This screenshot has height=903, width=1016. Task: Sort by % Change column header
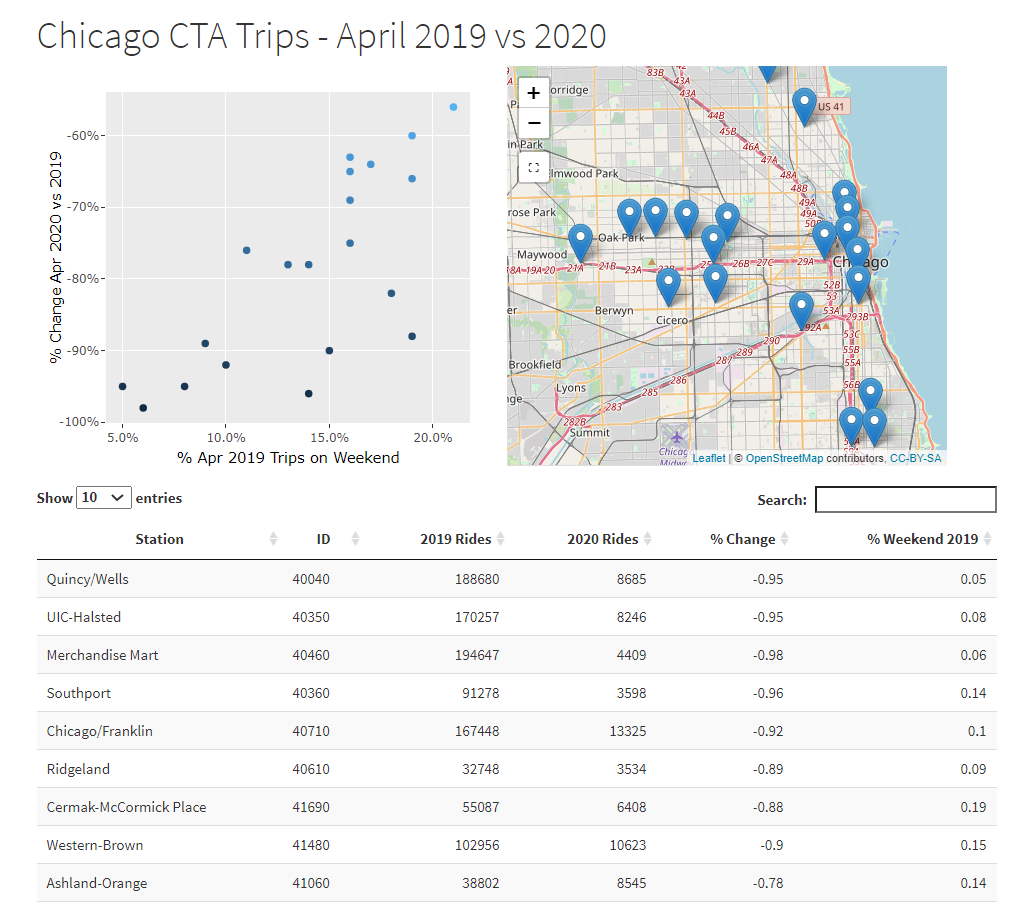coord(742,539)
